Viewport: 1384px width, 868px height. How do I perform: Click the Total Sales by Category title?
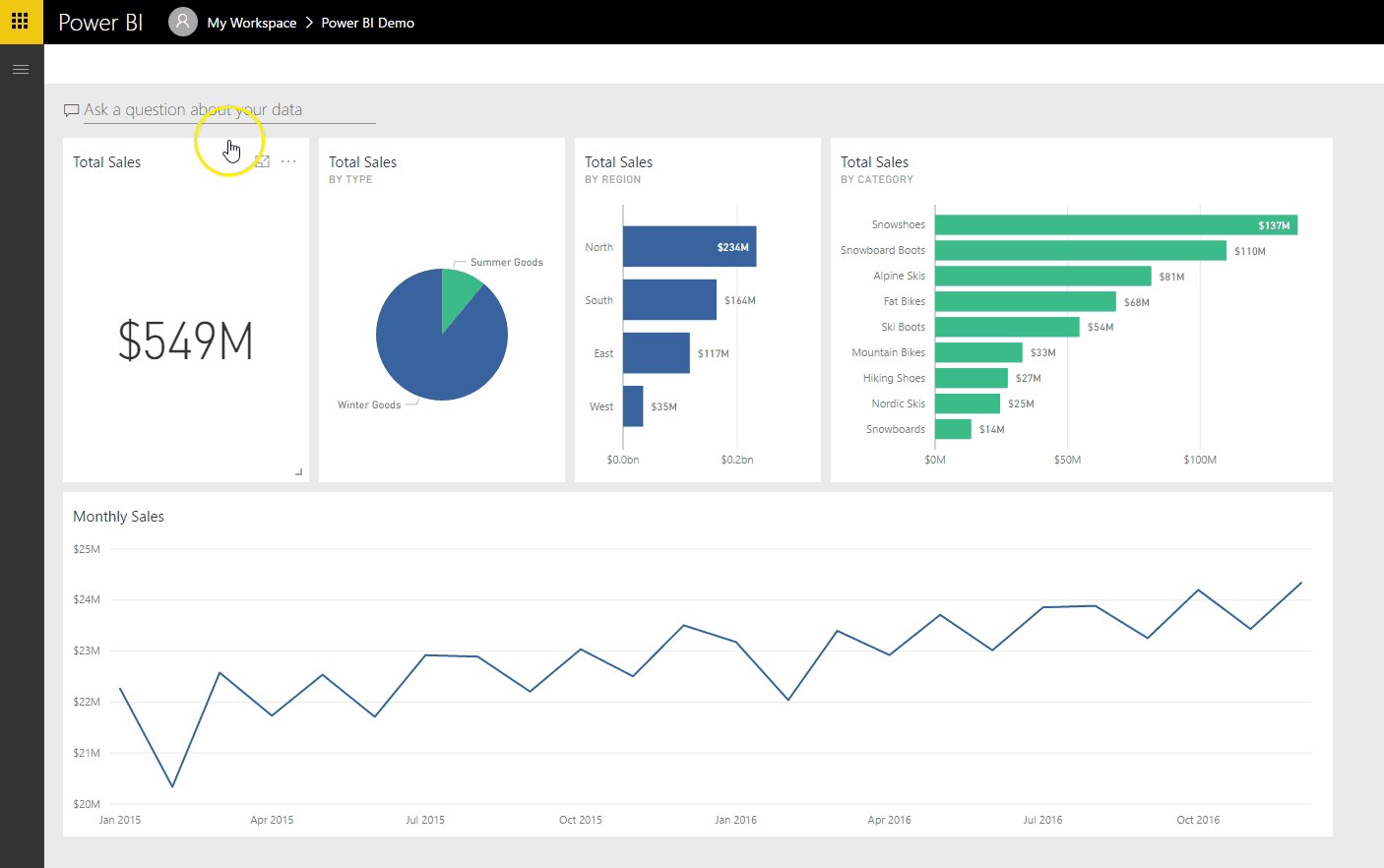tap(876, 169)
